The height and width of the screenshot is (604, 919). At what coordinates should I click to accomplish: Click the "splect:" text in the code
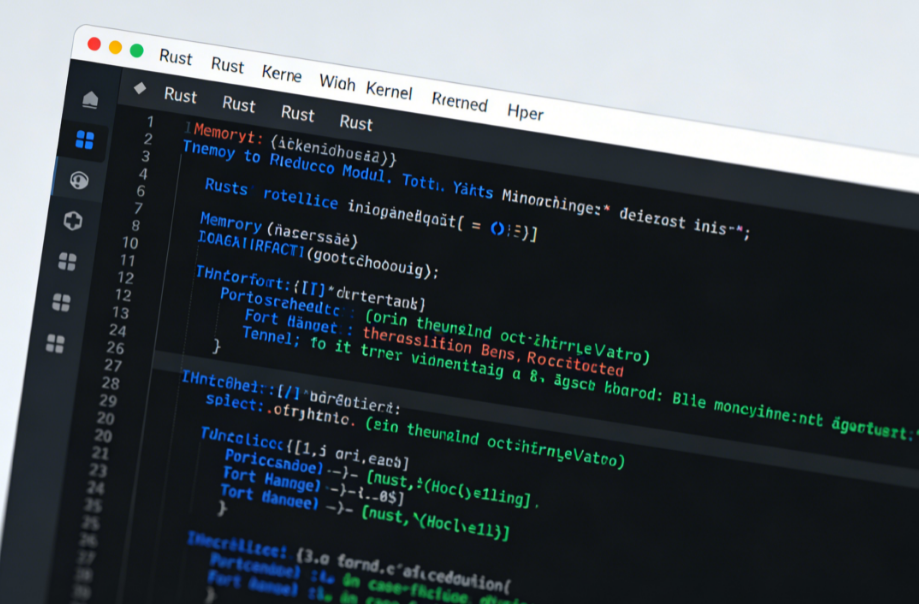pos(233,402)
